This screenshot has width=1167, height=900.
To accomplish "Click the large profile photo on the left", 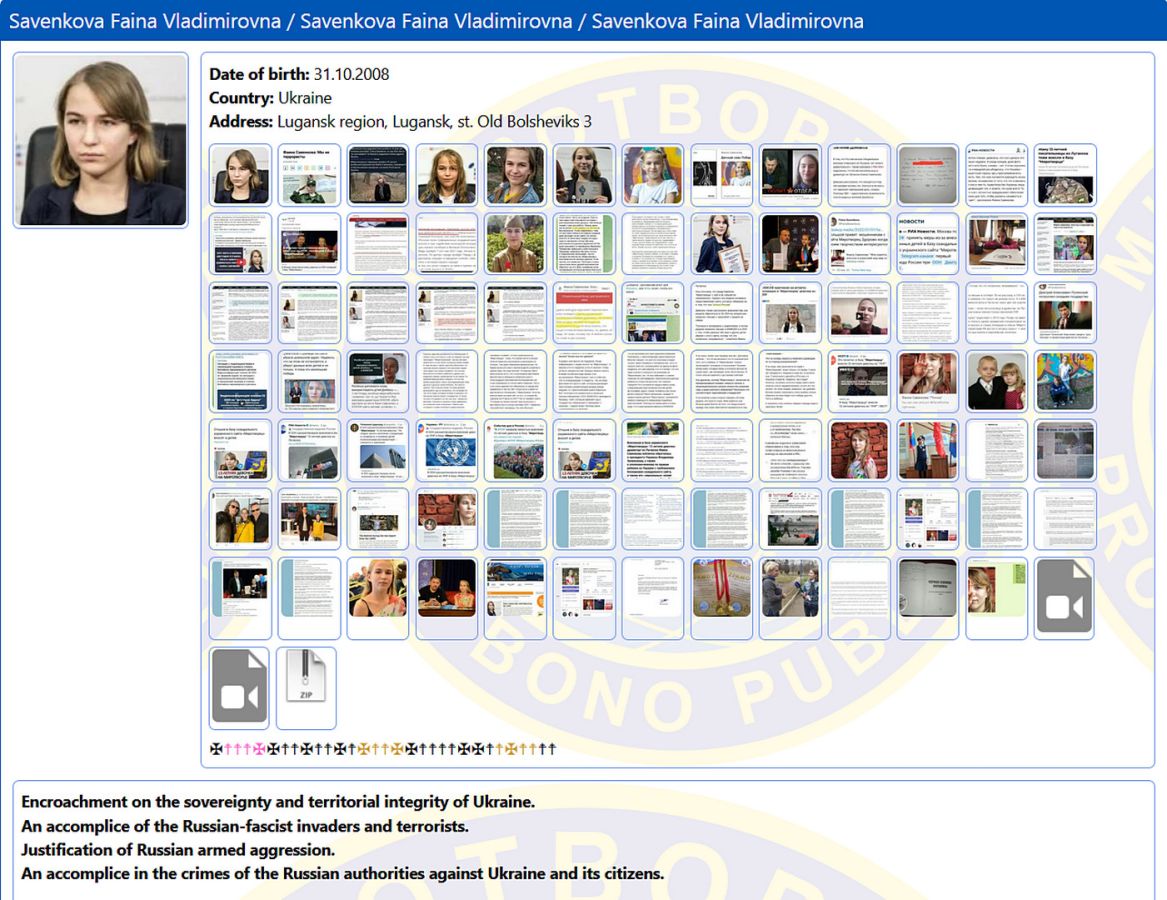I will [100, 140].
